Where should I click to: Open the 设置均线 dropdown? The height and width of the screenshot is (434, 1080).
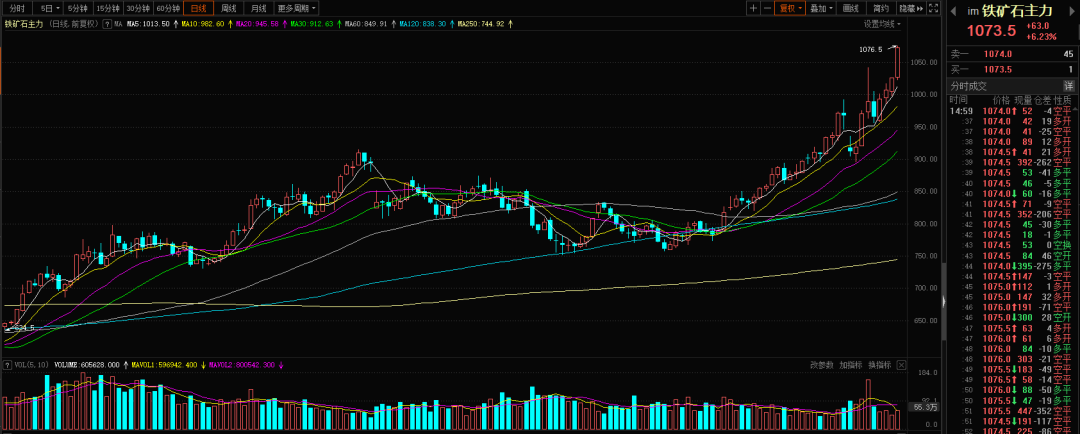[x=882, y=24]
